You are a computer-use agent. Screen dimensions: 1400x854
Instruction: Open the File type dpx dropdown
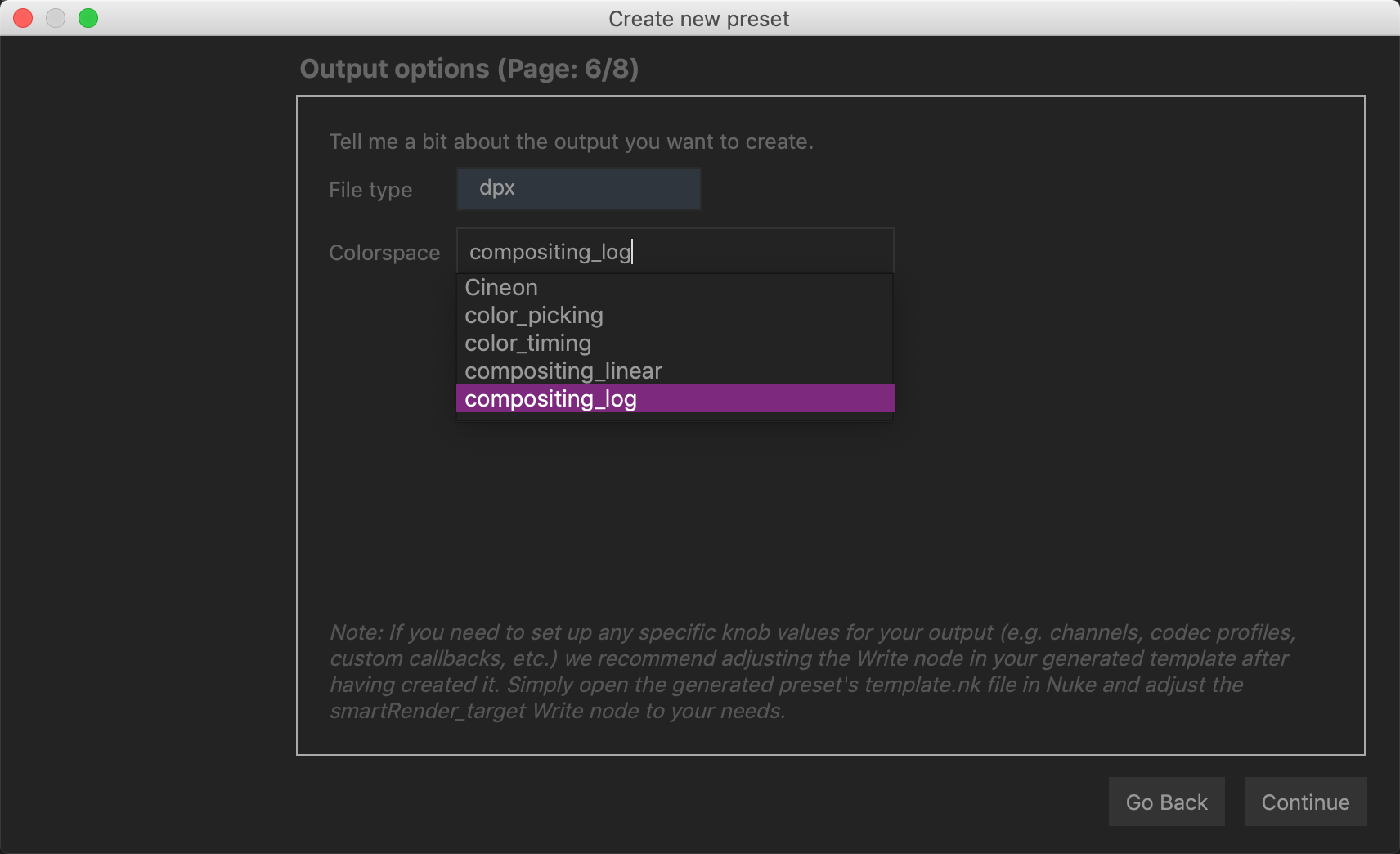578,189
